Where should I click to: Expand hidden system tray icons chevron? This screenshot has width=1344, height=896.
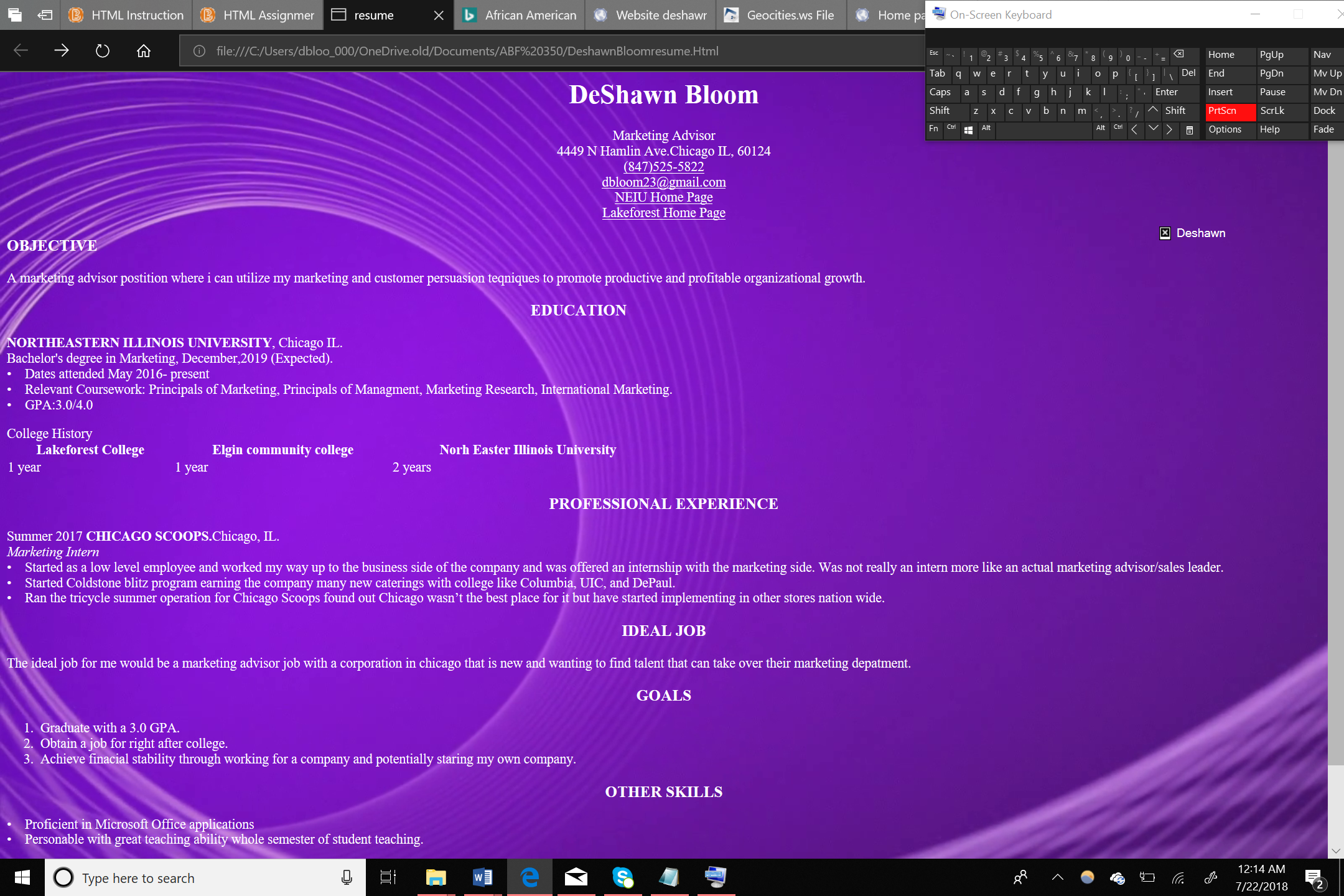coord(1057,878)
